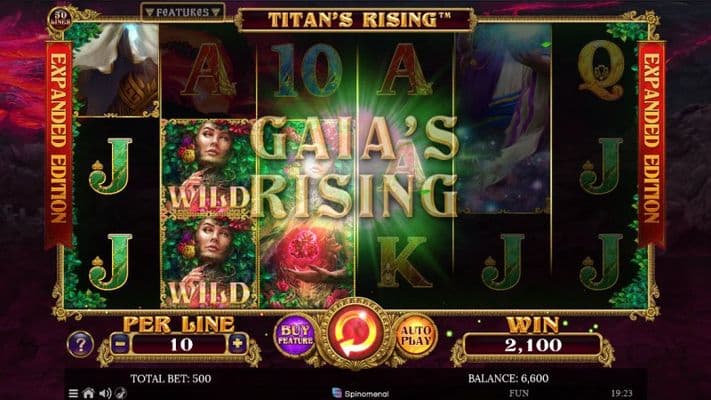The width and height of the screenshot is (711, 400).
Task: Click the Win amount 2,100 display
Action: [x=533, y=345]
